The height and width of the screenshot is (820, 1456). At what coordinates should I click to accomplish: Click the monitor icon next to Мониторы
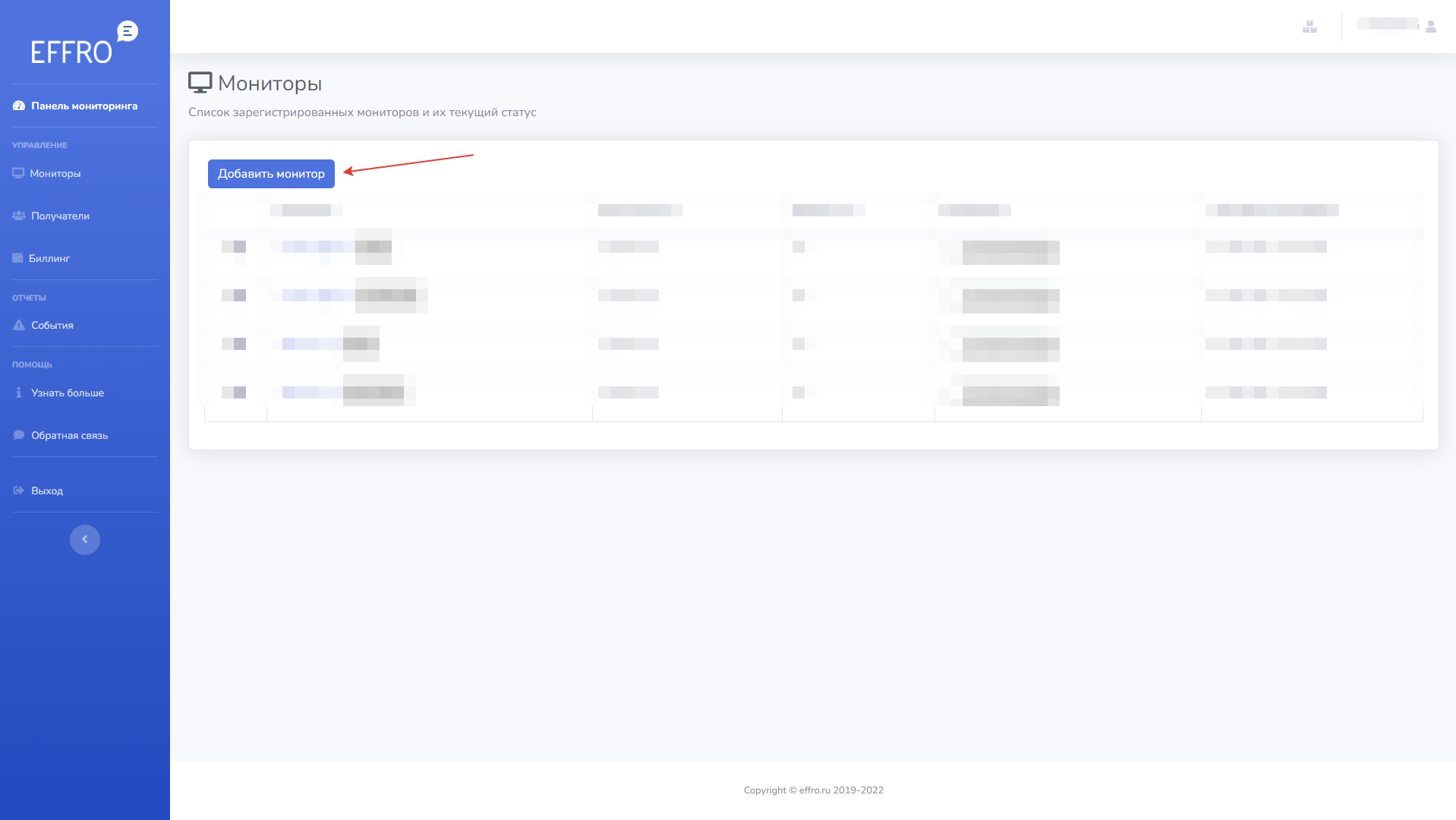pos(18,174)
